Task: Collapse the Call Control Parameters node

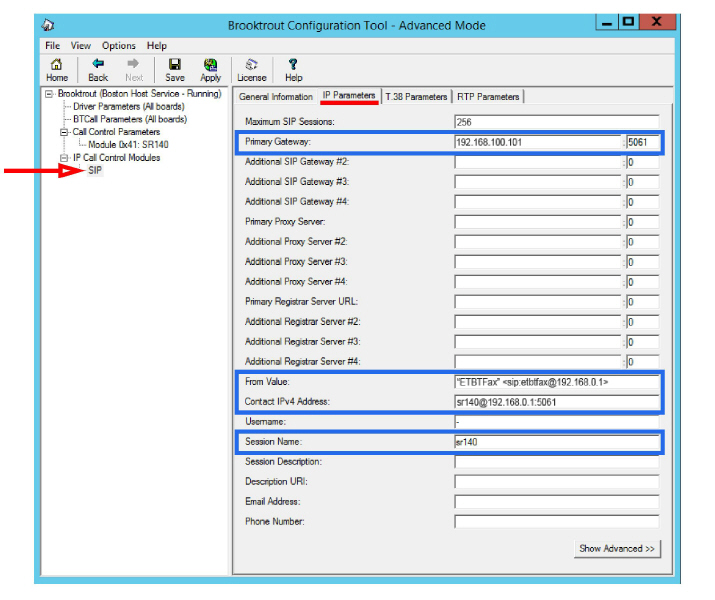Action: [x=63, y=132]
